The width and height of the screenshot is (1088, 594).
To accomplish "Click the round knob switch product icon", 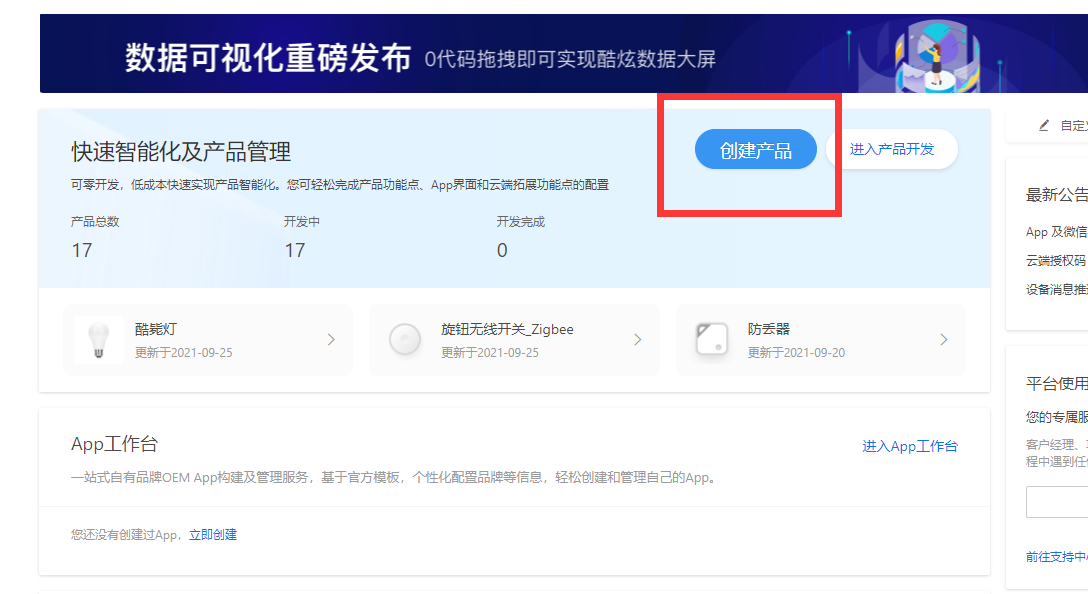I will click(x=405, y=340).
